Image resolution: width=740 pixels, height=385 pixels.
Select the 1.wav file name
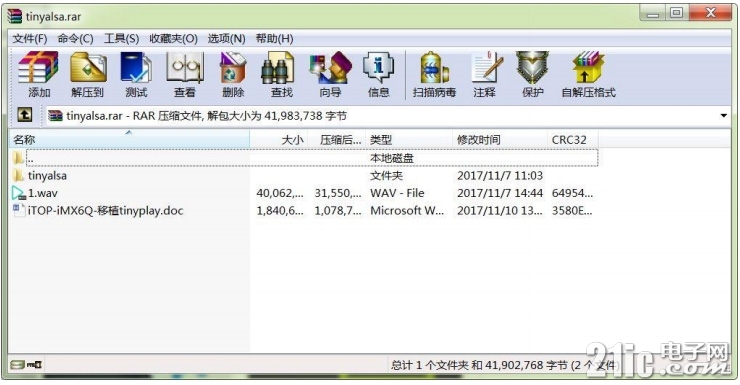point(42,193)
